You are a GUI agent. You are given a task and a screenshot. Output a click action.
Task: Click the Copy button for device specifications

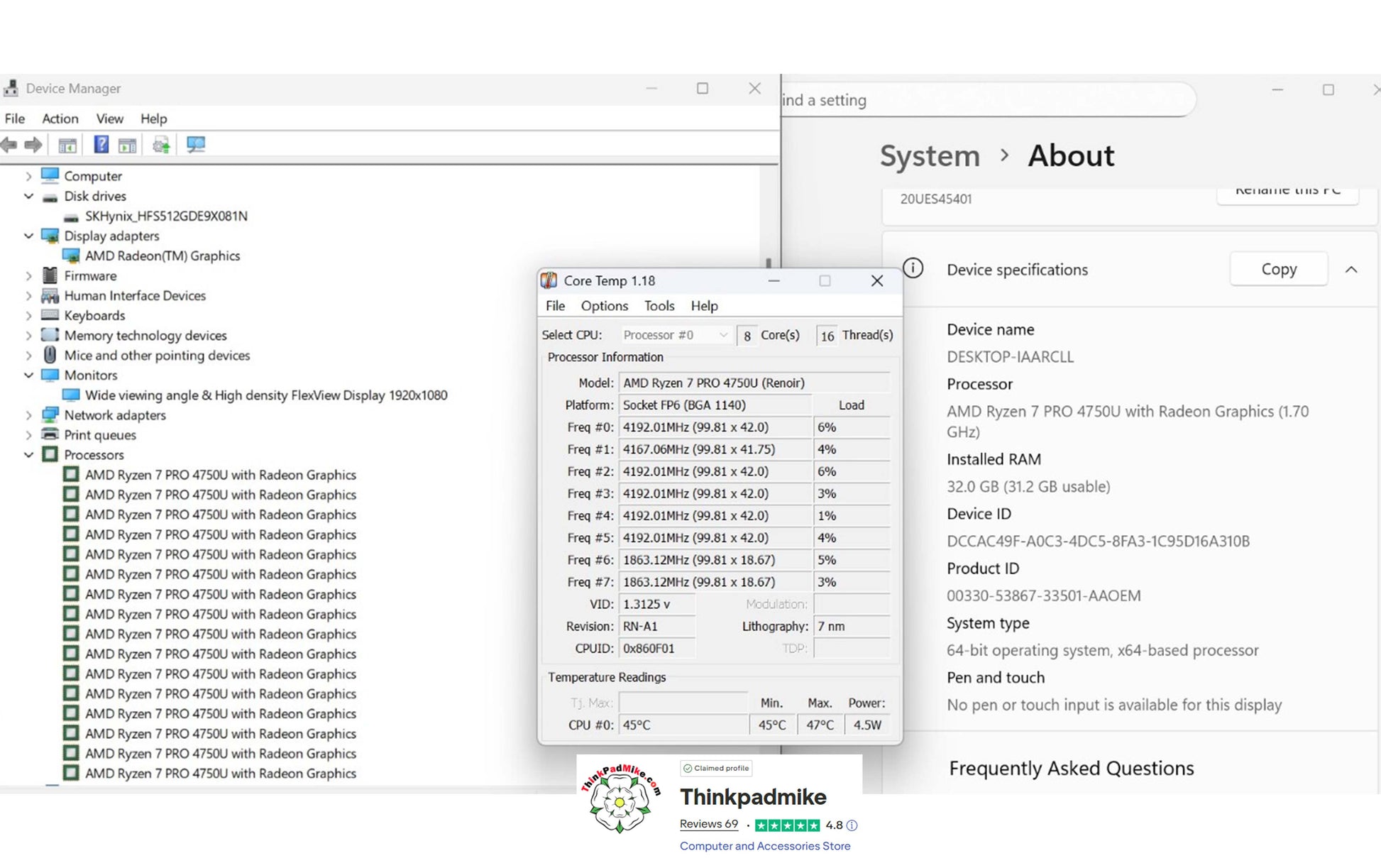click(x=1278, y=269)
